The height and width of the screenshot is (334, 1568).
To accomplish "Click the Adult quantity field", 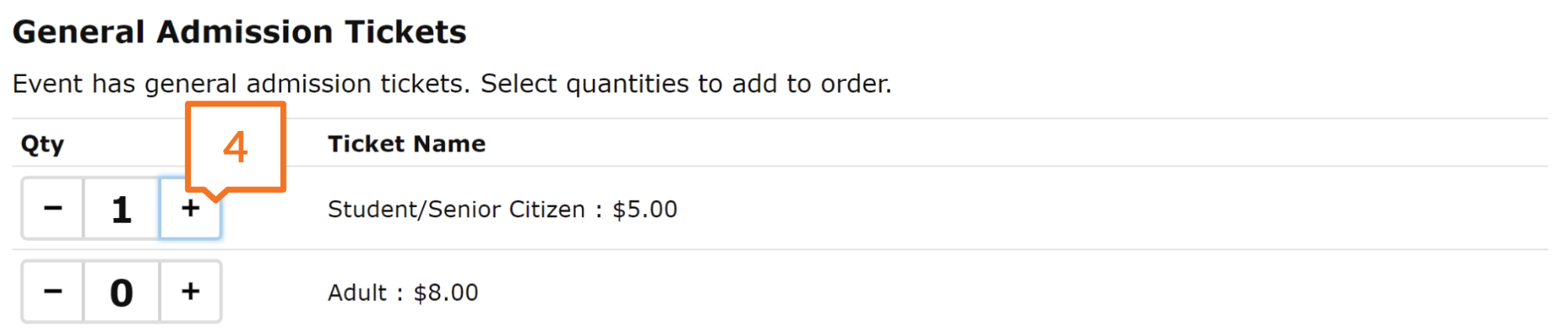I will 121,292.
